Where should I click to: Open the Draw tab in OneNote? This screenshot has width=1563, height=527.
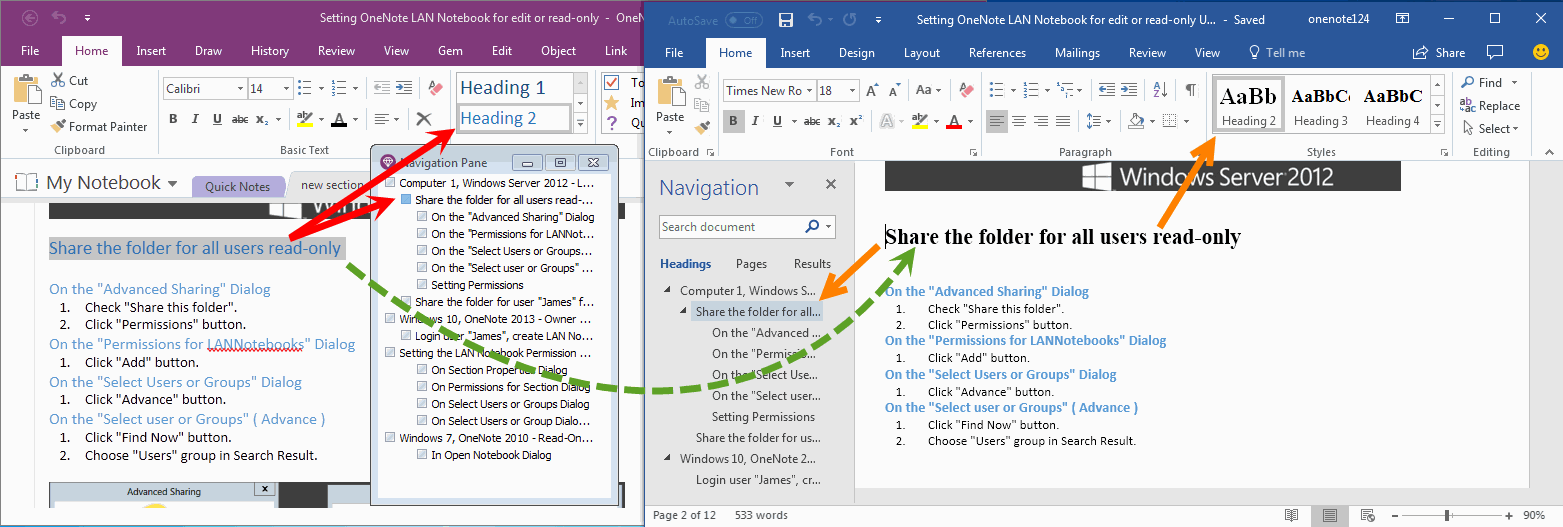click(x=209, y=51)
